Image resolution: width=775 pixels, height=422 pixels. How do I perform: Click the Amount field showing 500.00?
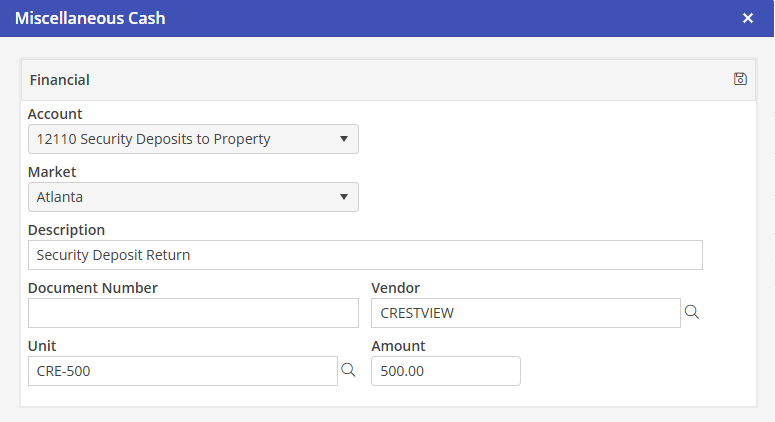point(445,371)
